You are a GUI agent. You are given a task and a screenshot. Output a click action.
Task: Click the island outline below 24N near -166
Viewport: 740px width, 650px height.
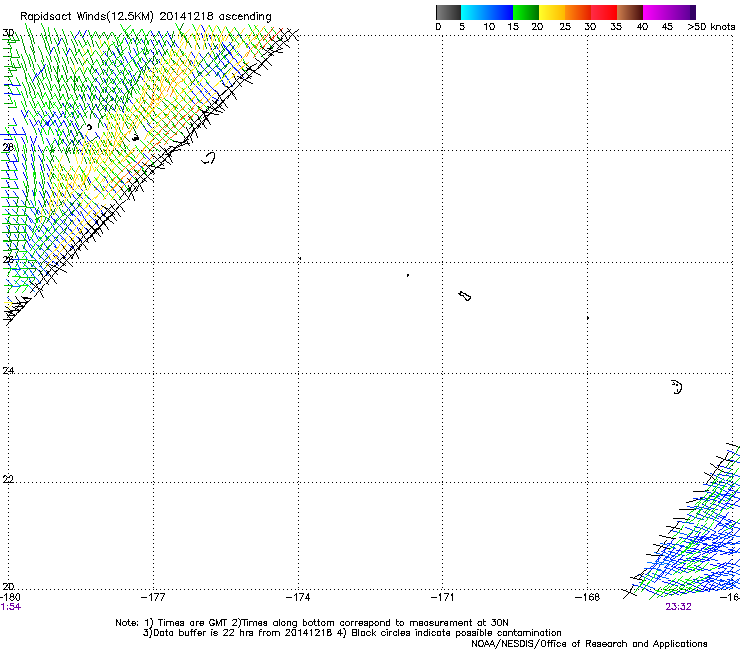tap(677, 387)
